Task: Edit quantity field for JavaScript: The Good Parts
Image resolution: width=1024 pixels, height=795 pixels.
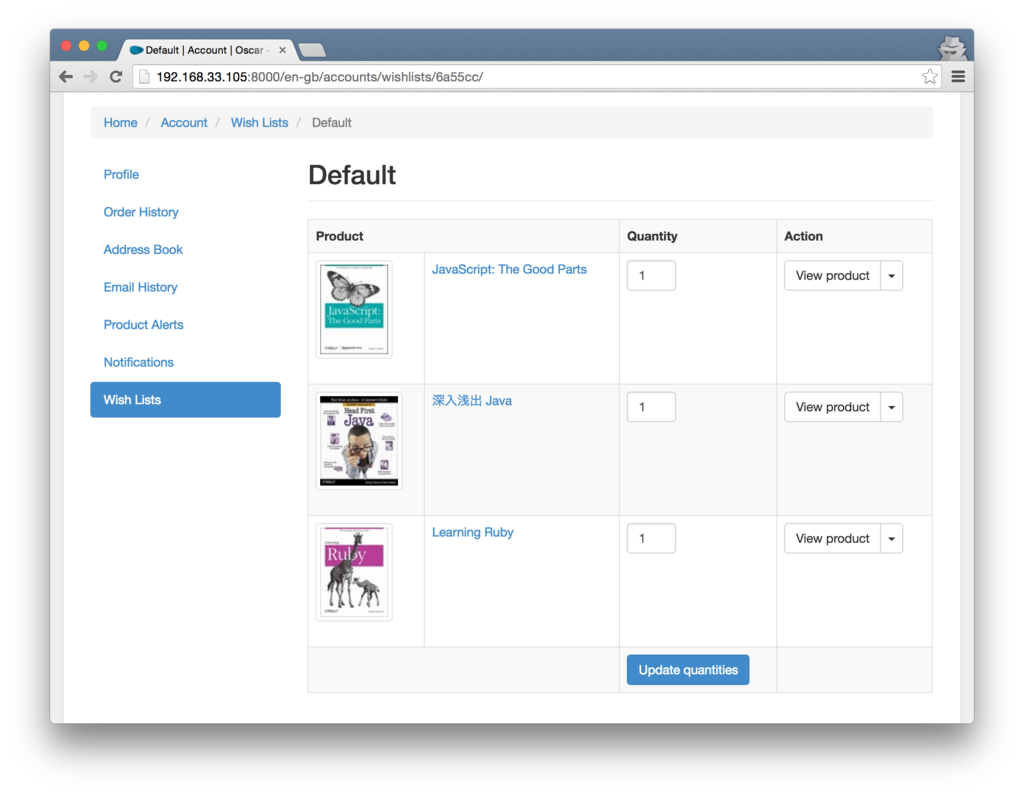Action: [x=651, y=276]
